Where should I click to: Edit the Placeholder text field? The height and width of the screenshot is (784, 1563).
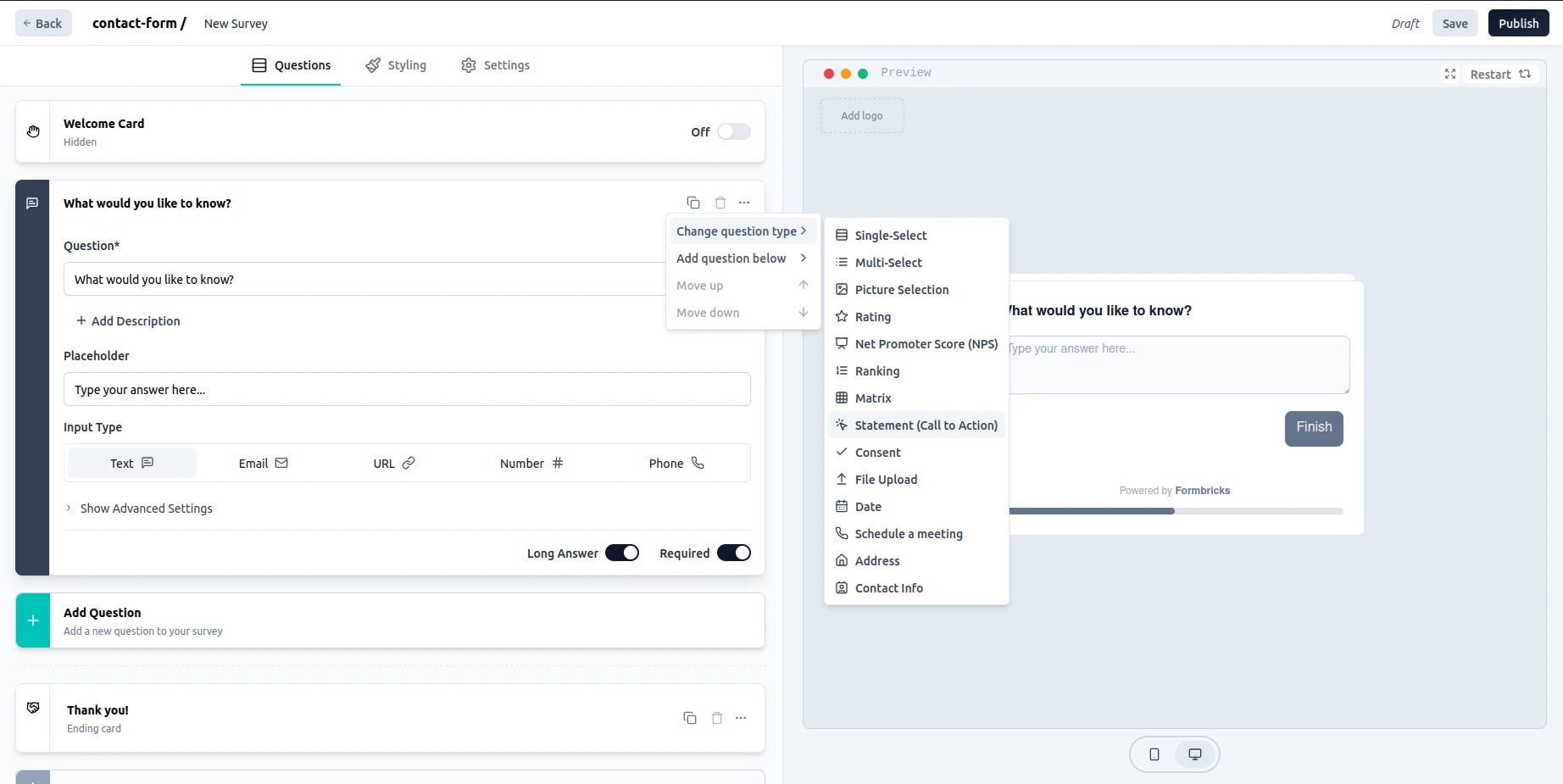tap(407, 389)
